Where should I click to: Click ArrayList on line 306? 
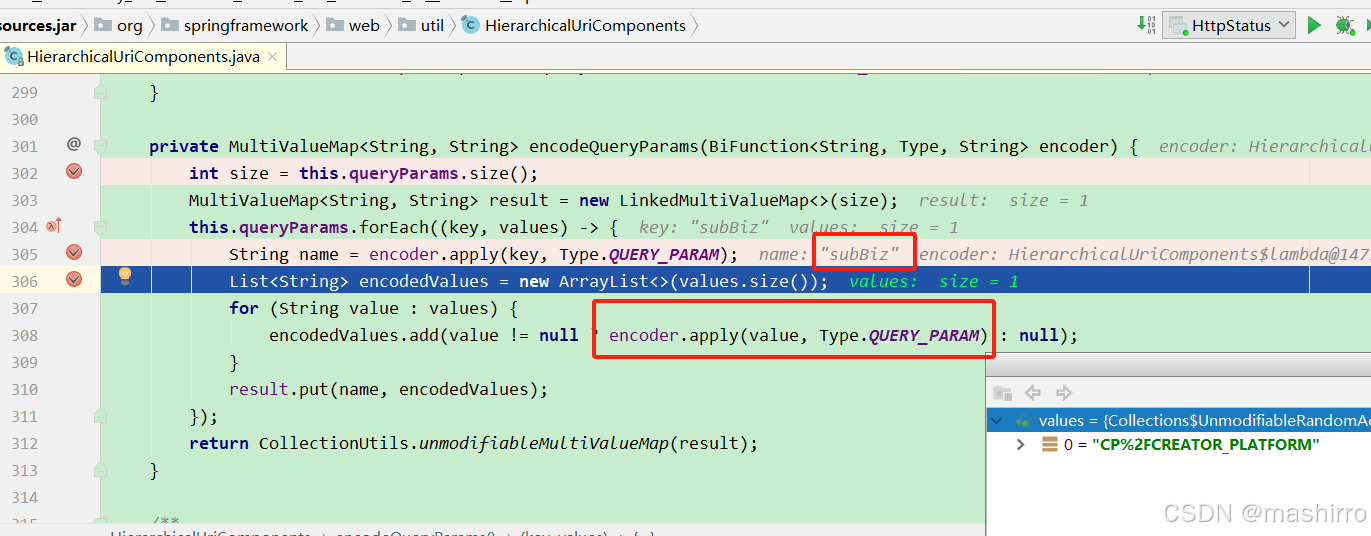pos(604,281)
